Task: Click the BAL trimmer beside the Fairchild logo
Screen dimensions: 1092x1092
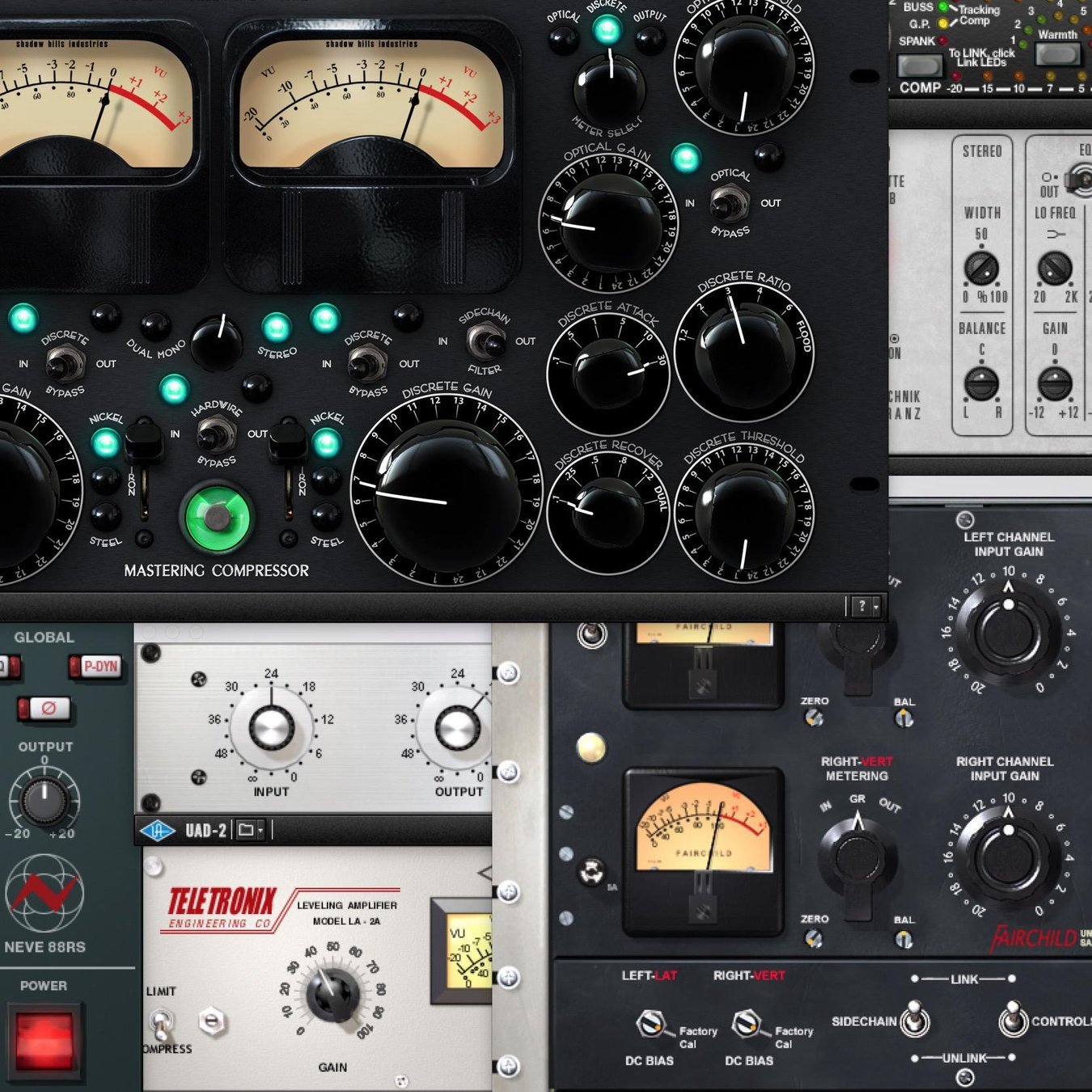Action: (x=904, y=939)
